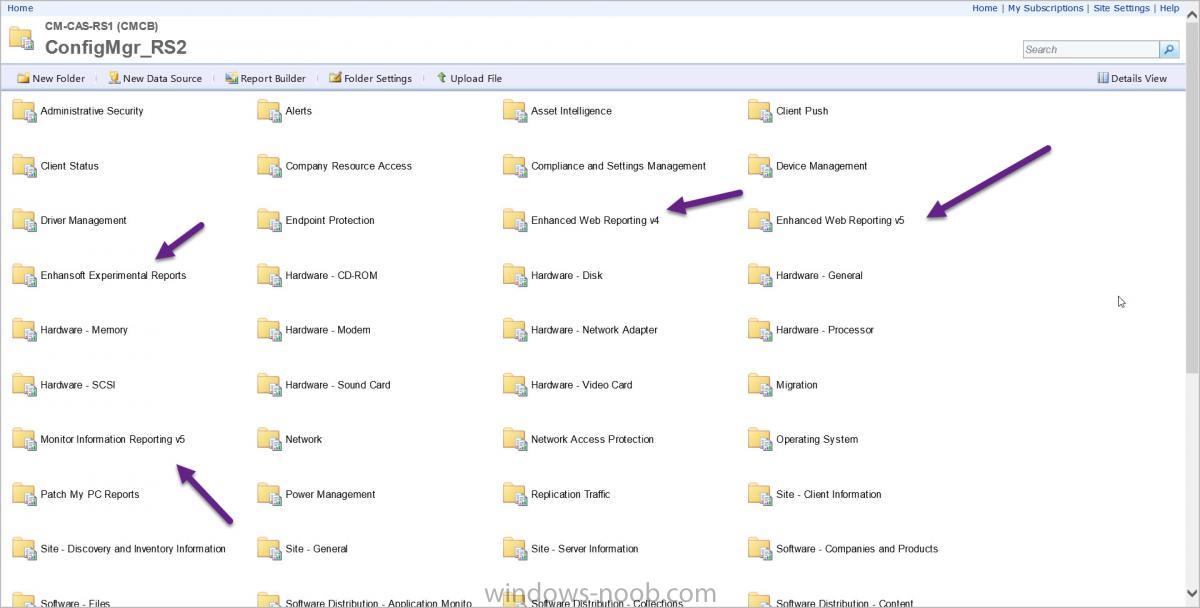Open the Power Management folder link
1200x608 pixels.
tap(330, 494)
